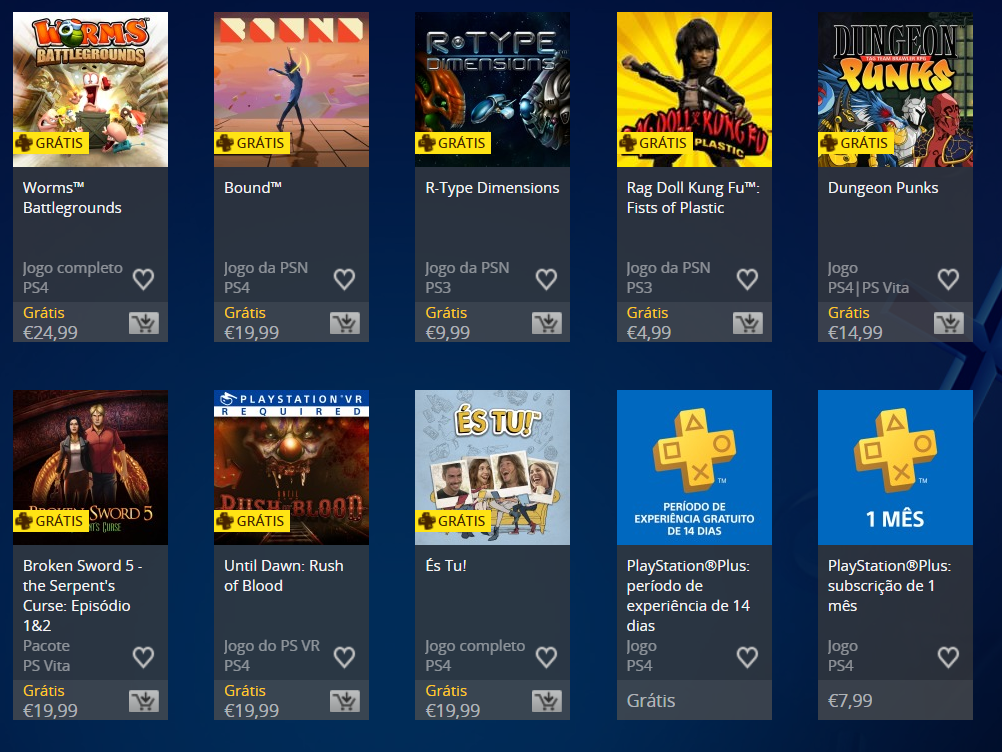Add Until Dawn Rush of Blood to cart
Screen dimensions: 1002x752
(x=345, y=702)
